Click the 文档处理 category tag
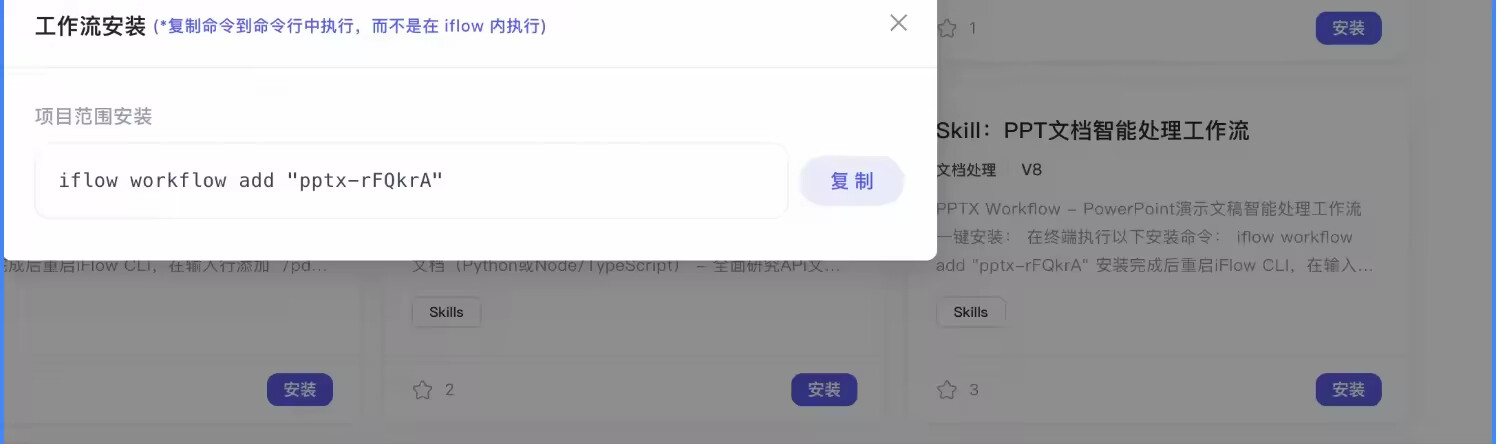This screenshot has width=1498, height=444. (x=966, y=170)
